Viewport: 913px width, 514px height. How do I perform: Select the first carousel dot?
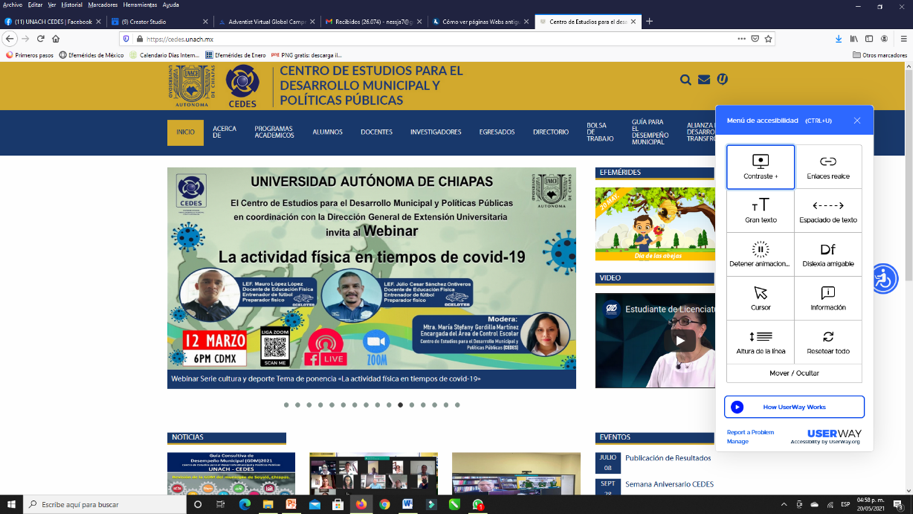tap(286, 405)
